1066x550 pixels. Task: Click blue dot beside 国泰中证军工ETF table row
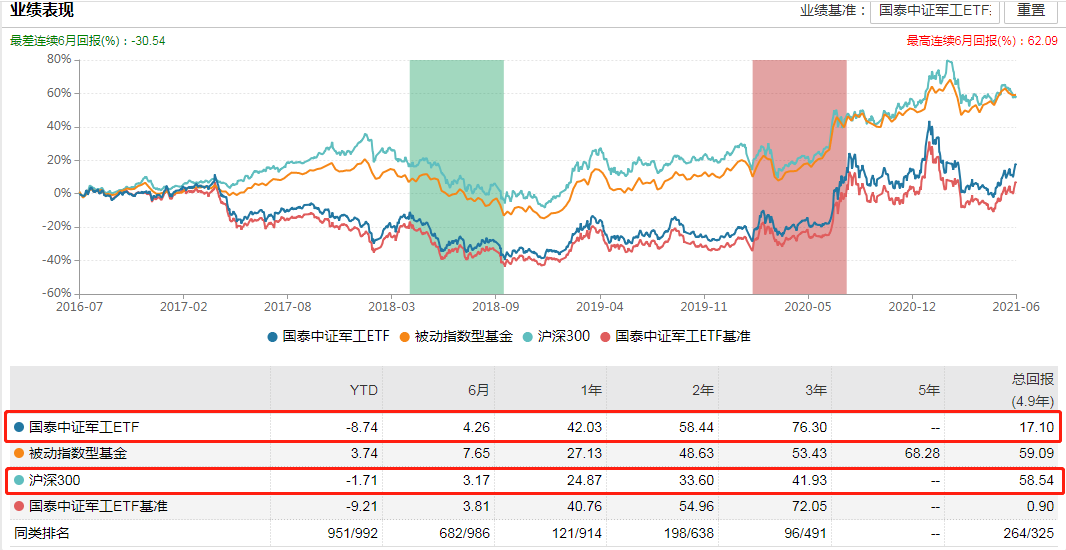(x=19, y=427)
